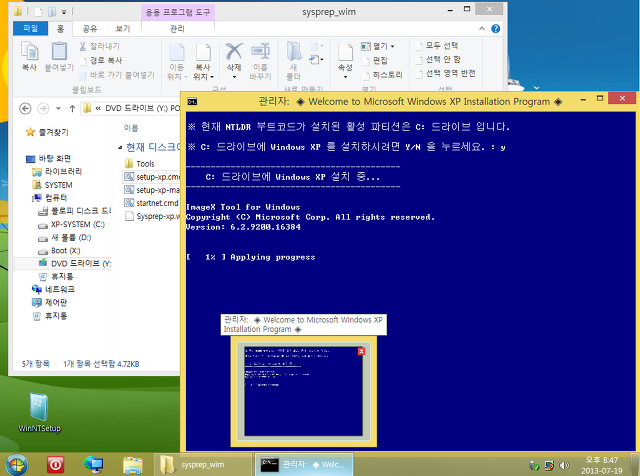Switch to the View ribbon tab
Image resolution: width=640 pixels, height=476 pixels.
pos(122,28)
